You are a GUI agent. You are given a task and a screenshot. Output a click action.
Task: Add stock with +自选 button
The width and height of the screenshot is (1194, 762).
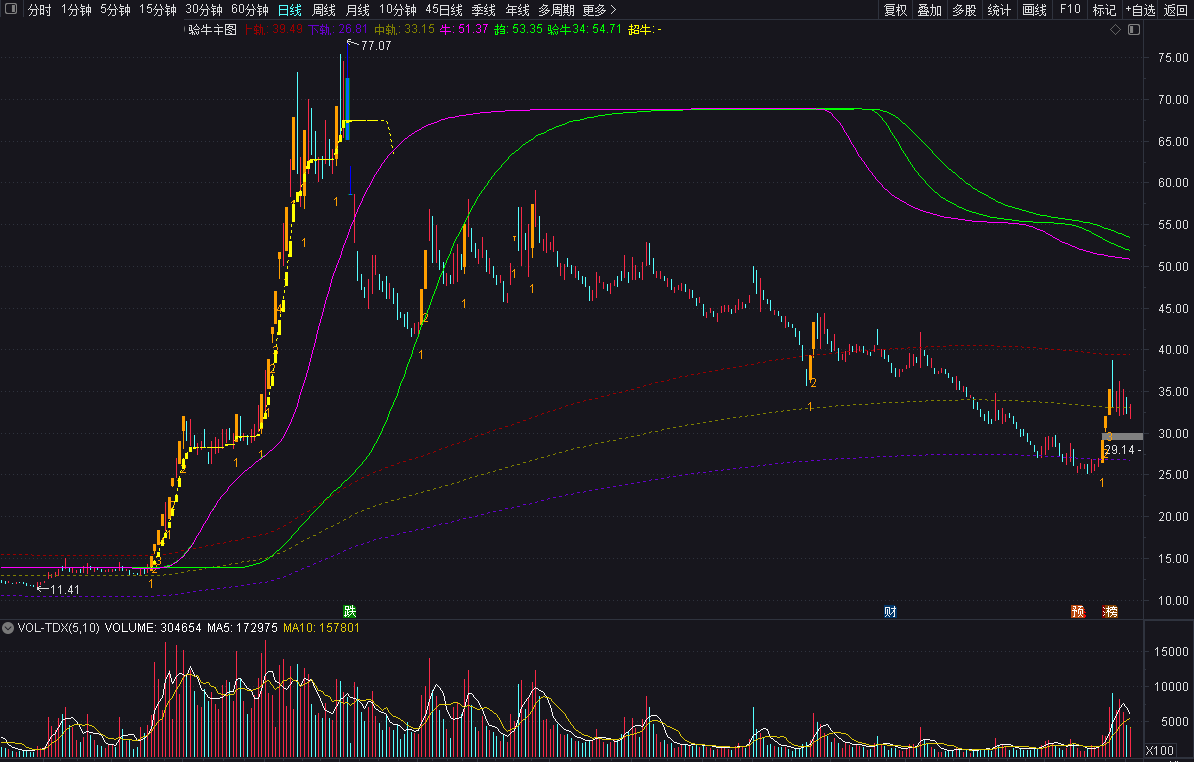point(1141,10)
